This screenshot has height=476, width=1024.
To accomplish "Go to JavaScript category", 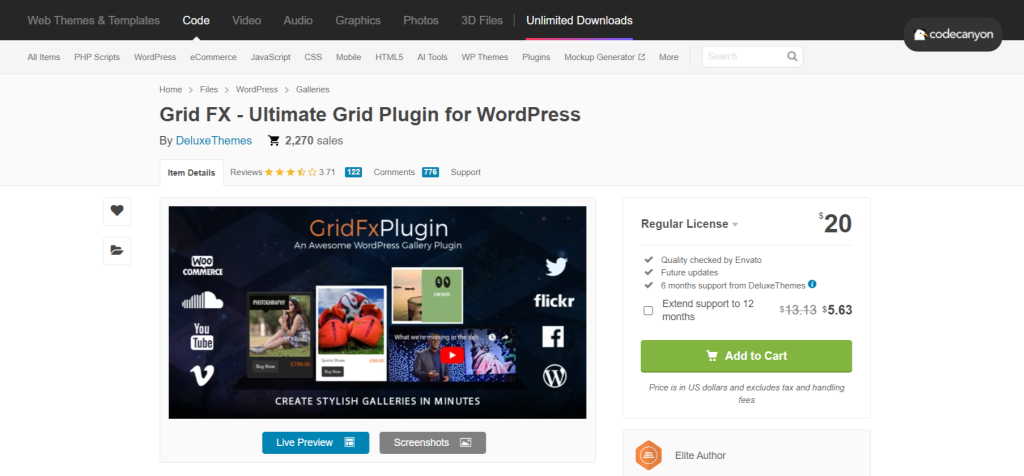I will 270,57.
